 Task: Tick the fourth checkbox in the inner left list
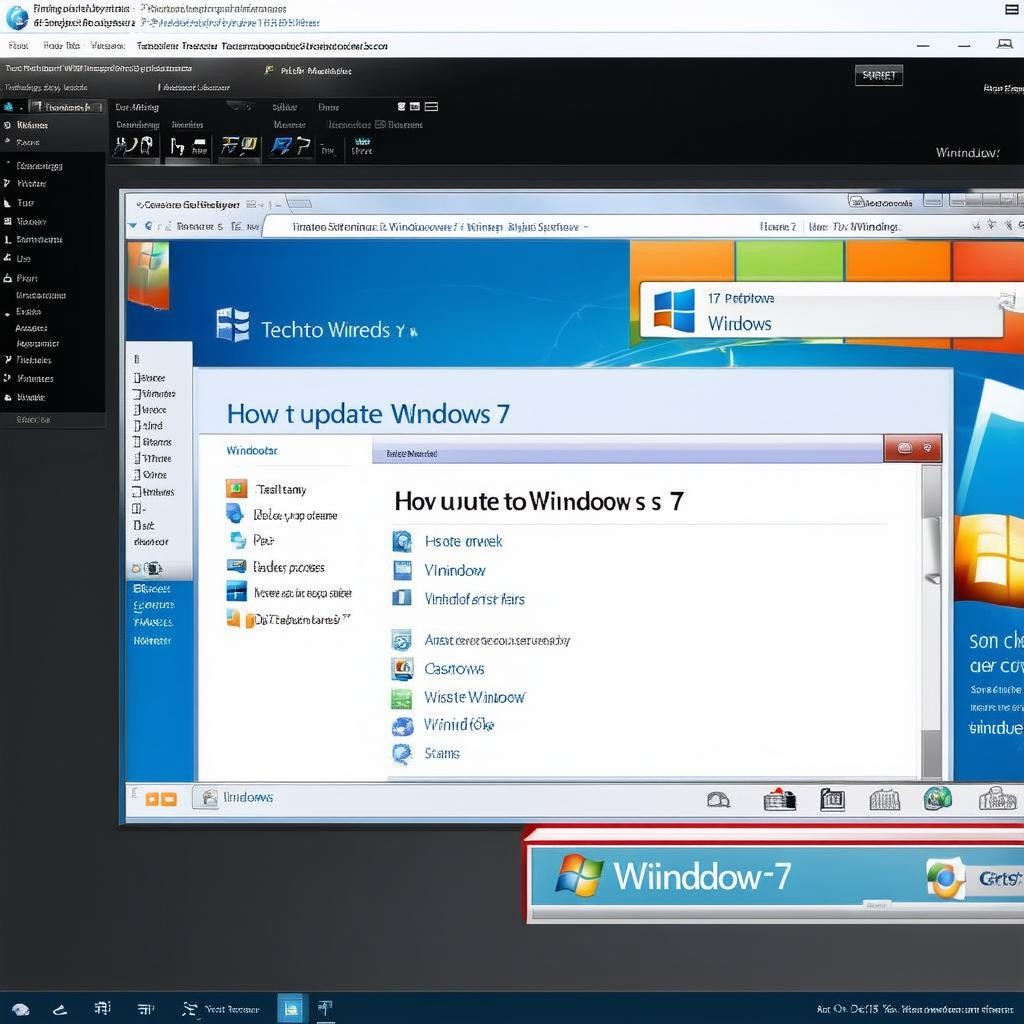point(138,426)
